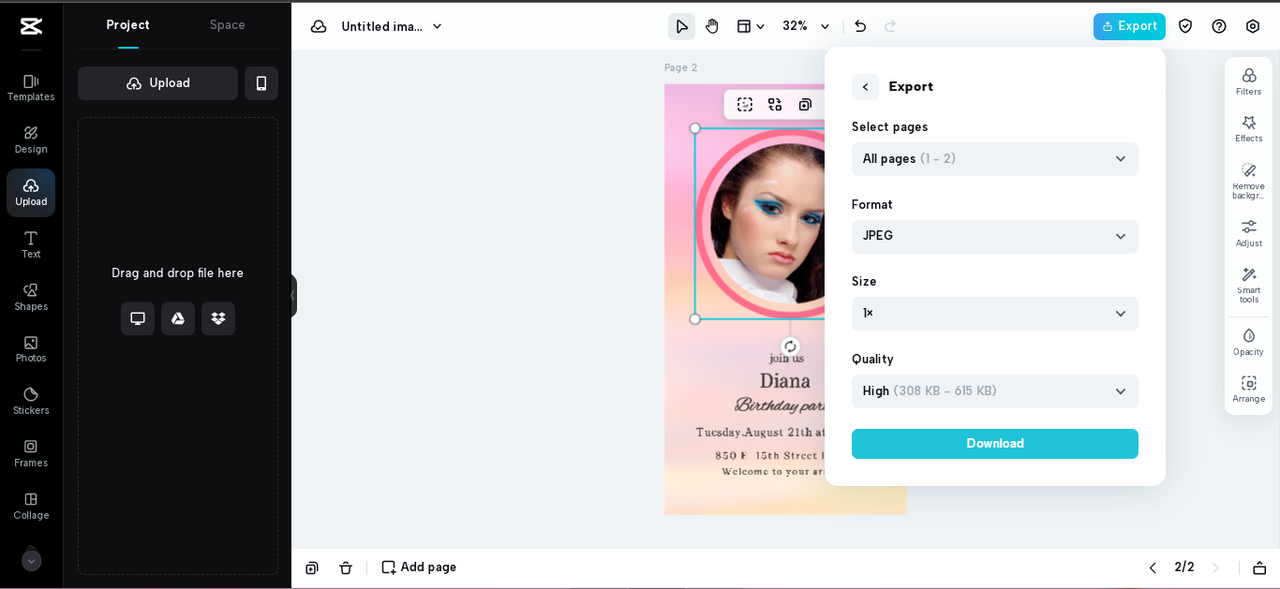The width and height of the screenshot is (1280, 589).
Task: Open the Design panel in sidebar
Action: point(31,140)
